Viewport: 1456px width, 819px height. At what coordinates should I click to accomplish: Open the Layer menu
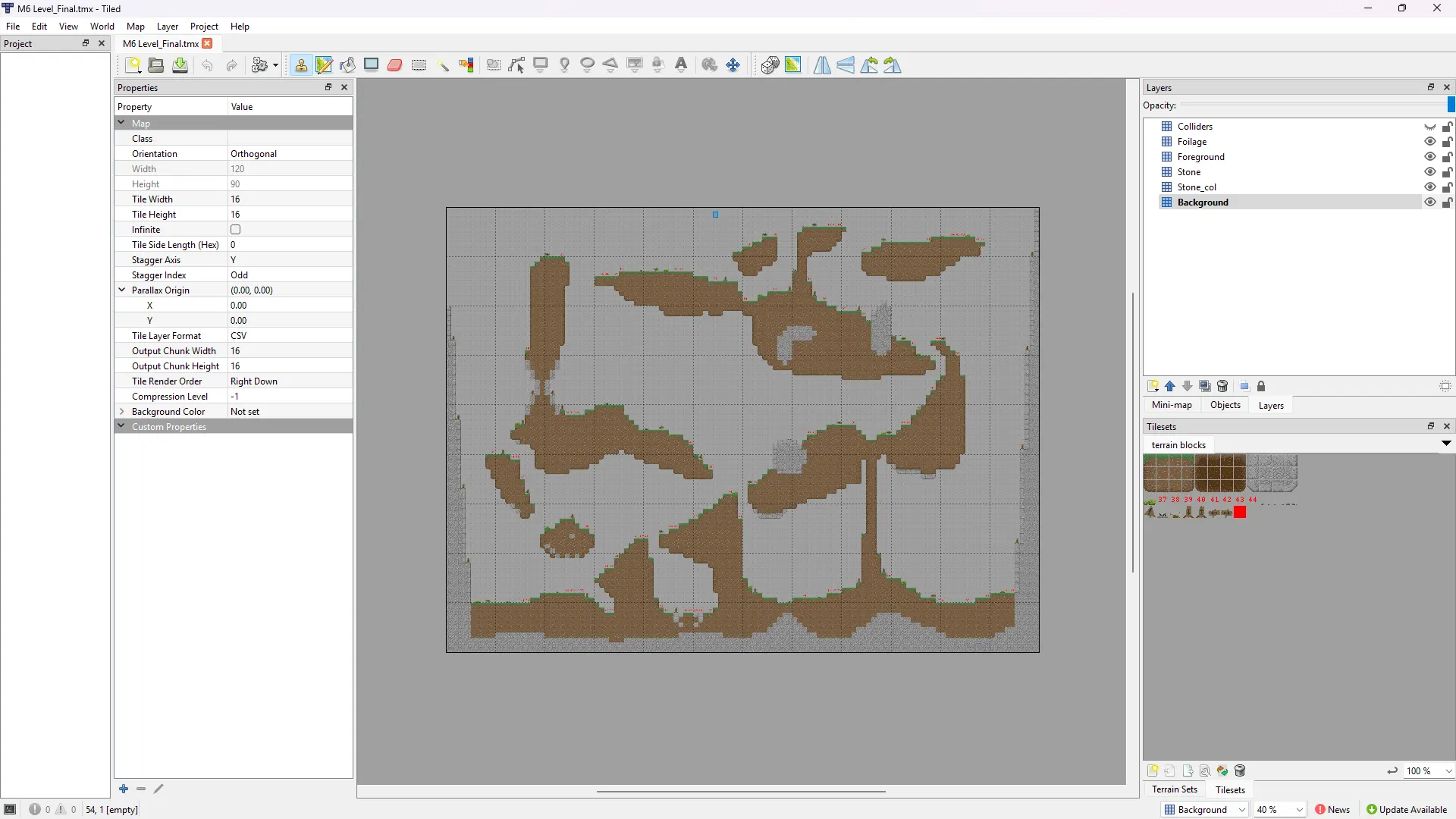[x=167, y=27]
